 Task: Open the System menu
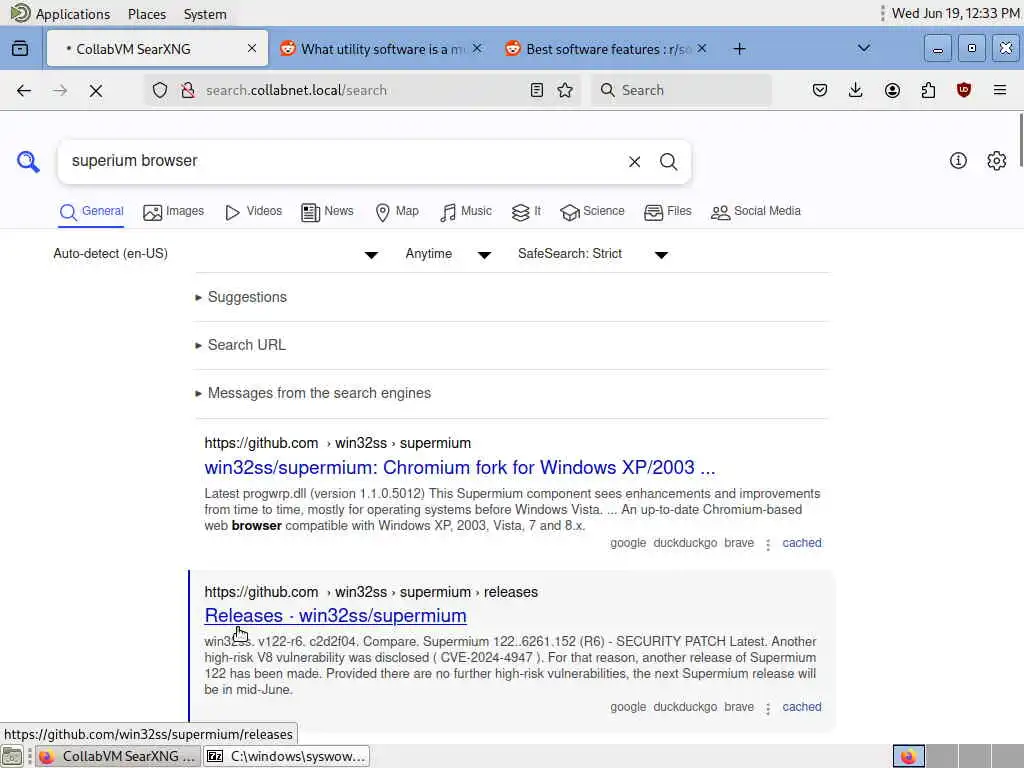pyautogui.click(x=205, y=14)
